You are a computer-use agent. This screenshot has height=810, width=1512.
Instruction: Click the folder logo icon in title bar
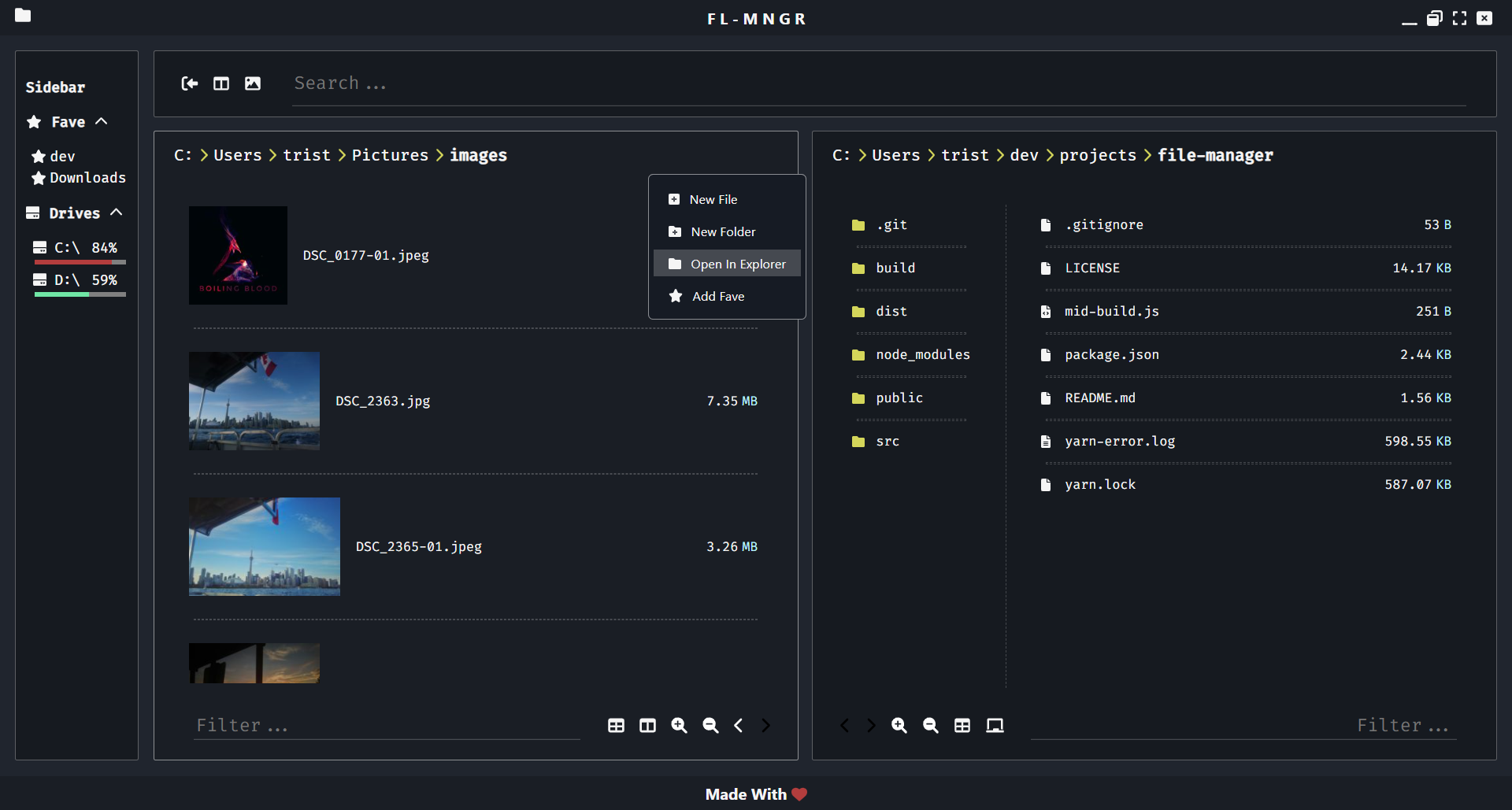pyautogui.click(x=23, y=16)
